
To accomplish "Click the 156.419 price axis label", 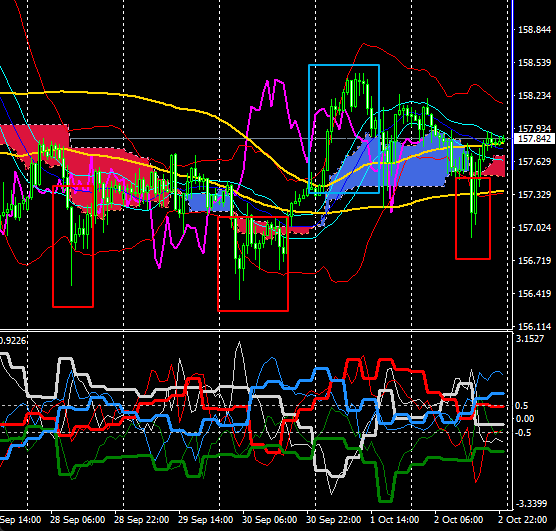I will tap(534, 294).
